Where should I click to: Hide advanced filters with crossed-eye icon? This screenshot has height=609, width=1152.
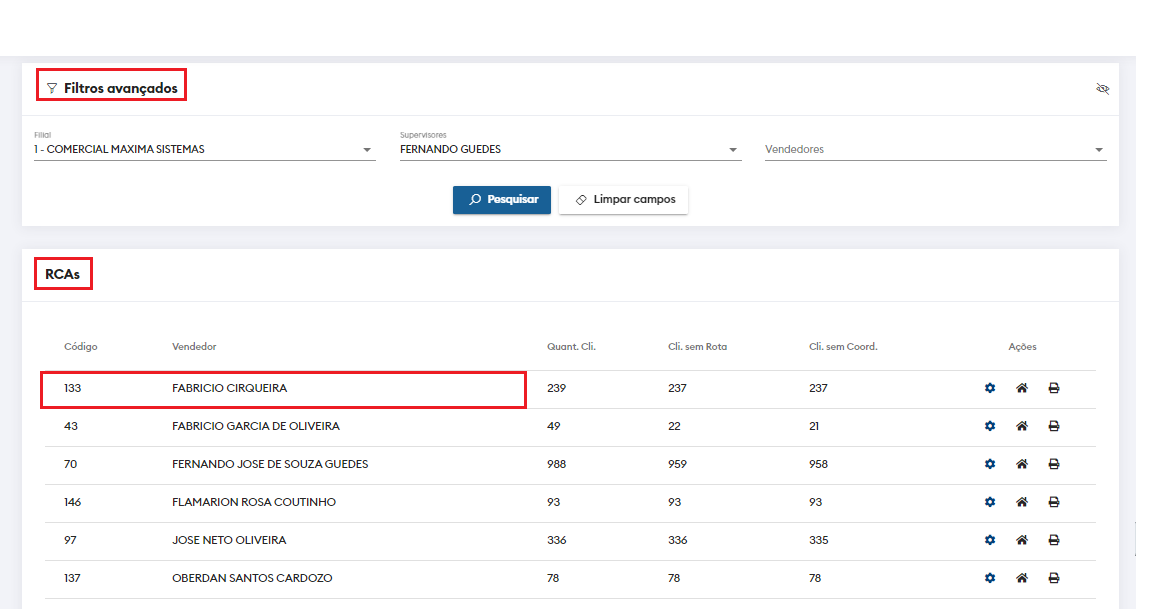point(1103,89)
